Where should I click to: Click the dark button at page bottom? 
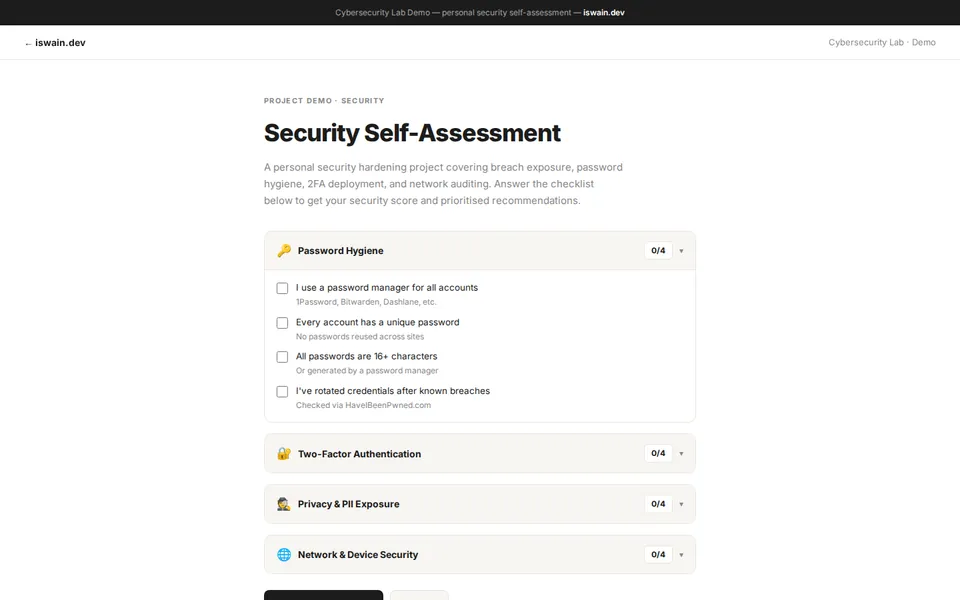pyautogui.click(x=323, y=595)
